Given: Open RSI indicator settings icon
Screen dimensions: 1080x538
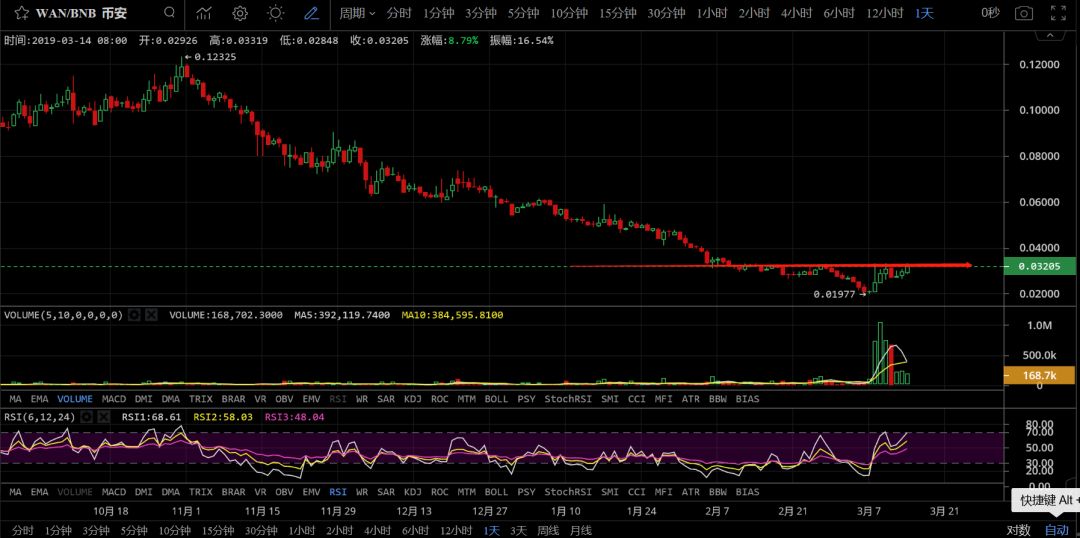Looking at the screenshot, I should (x=88, y=416).
